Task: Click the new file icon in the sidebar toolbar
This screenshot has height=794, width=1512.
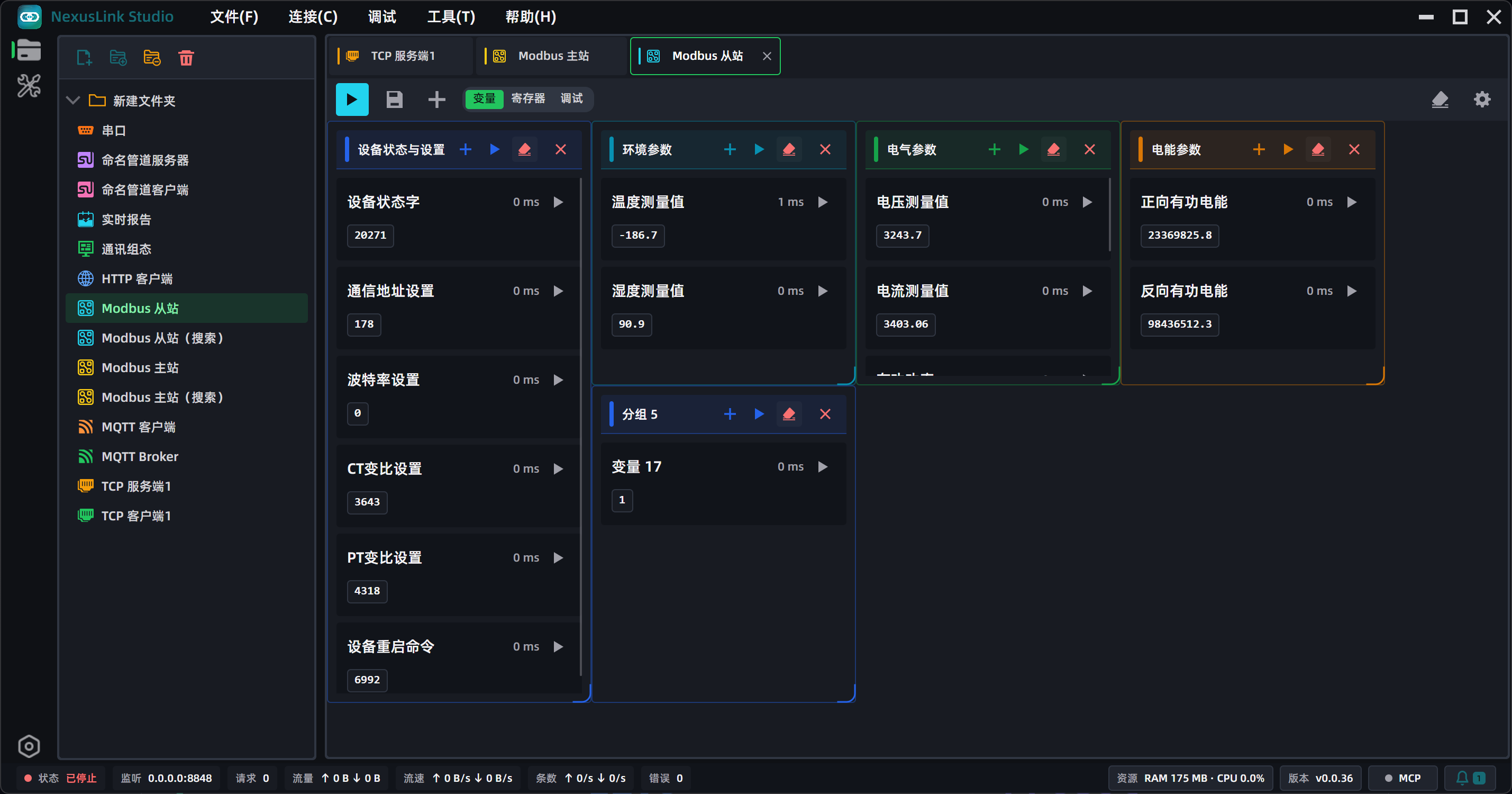Action: coord(85,58)
